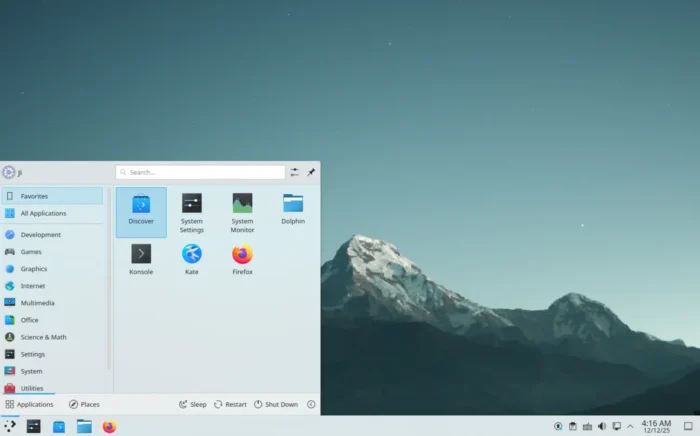This screenshot has height=436, width=700.
Task: Pin the application launcher open
Action: point(311,172)
